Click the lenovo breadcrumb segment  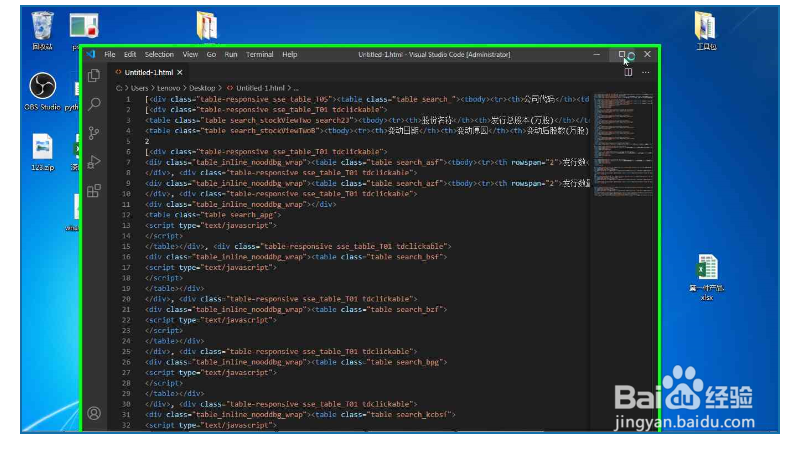pos(168,88)
